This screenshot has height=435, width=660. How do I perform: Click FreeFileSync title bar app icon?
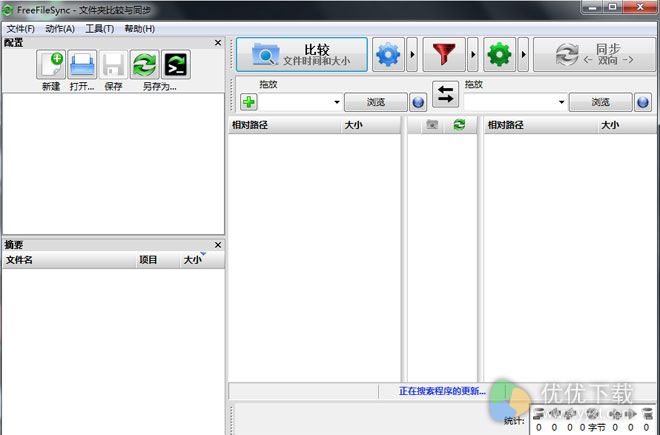pos(7,10)
